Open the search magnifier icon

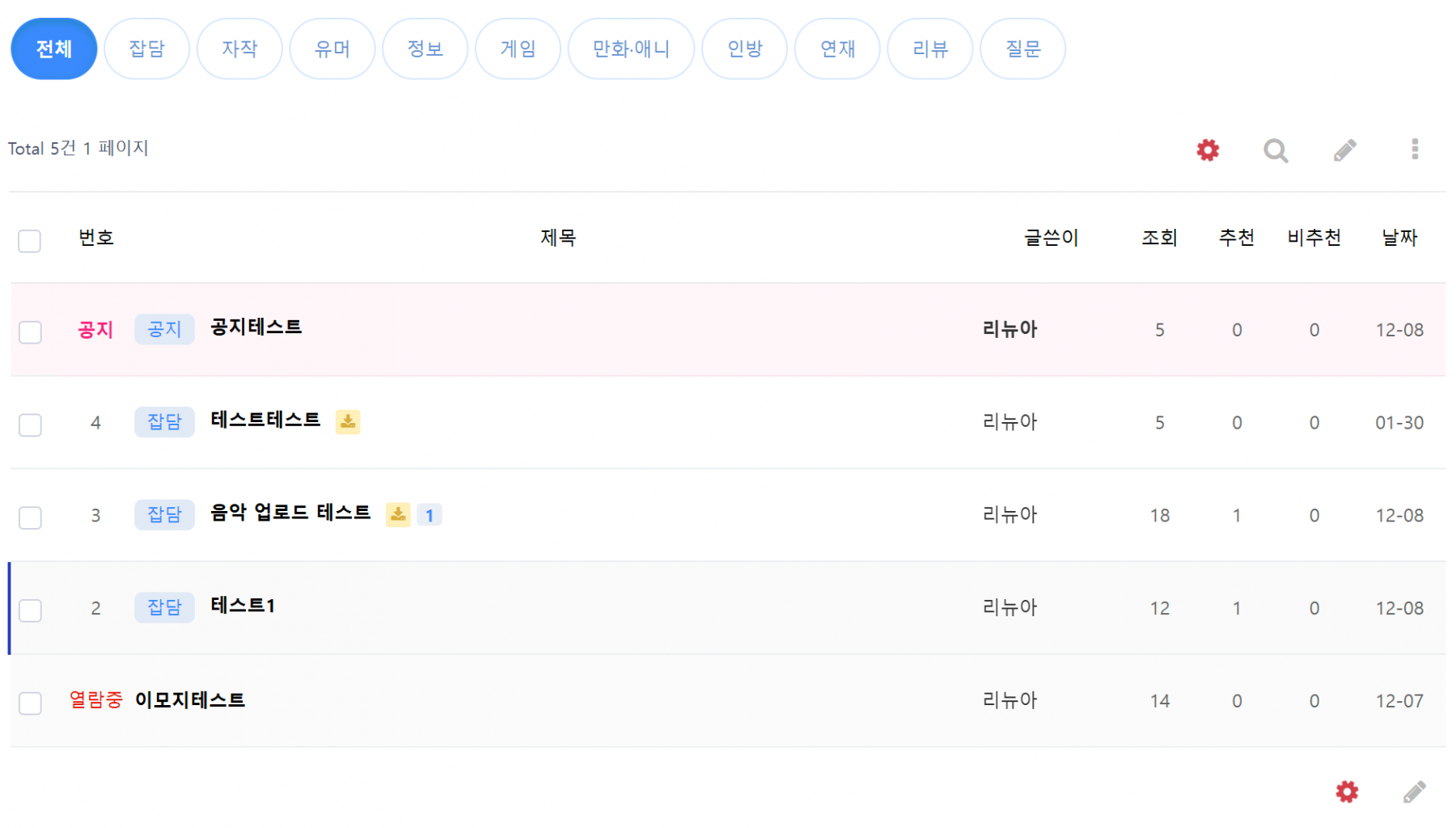[1276, 150]
